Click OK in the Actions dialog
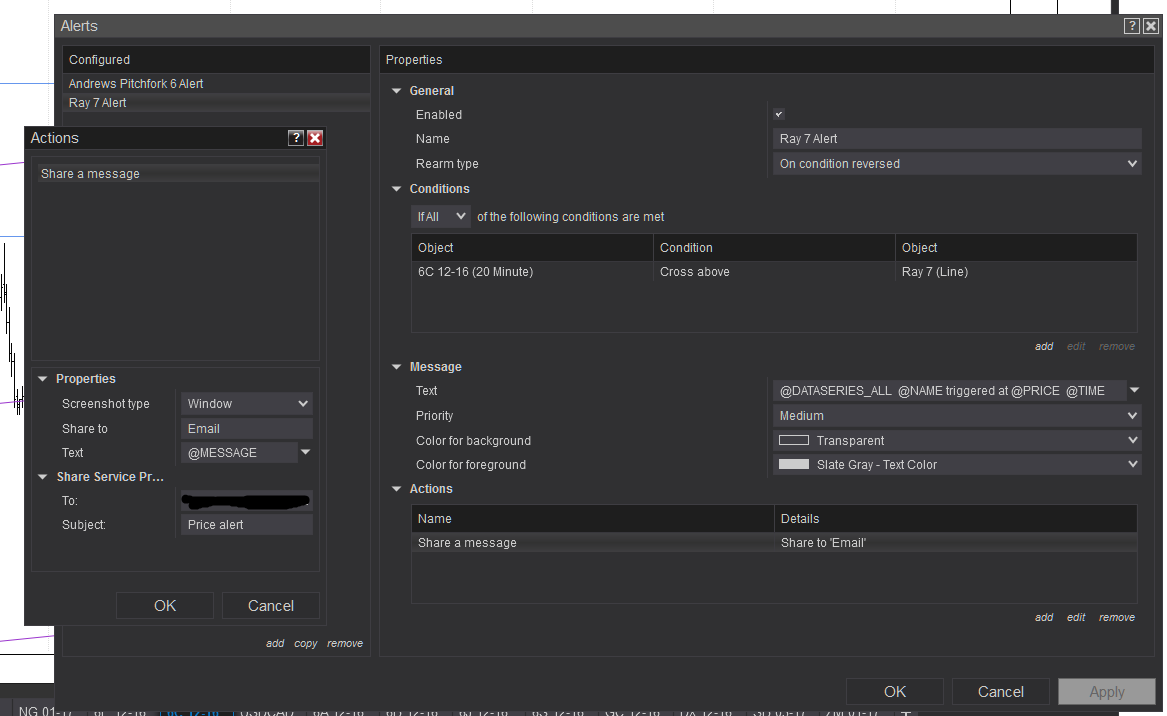 tap(164, 606)
